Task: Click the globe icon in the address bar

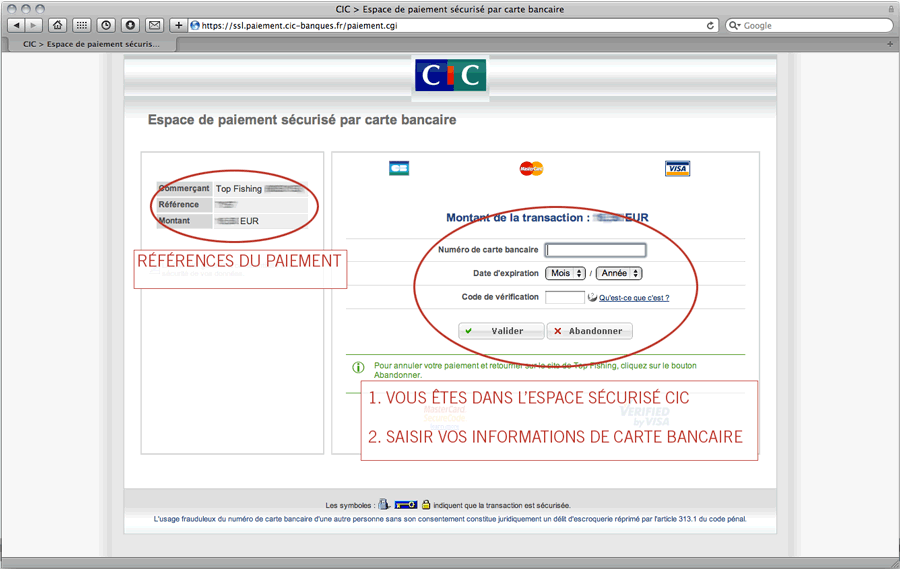Action: point(195,25)
